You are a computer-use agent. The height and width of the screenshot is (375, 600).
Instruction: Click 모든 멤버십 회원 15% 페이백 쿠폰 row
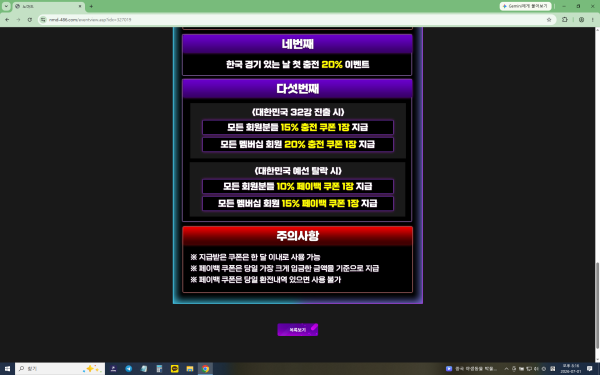[298, 203]
